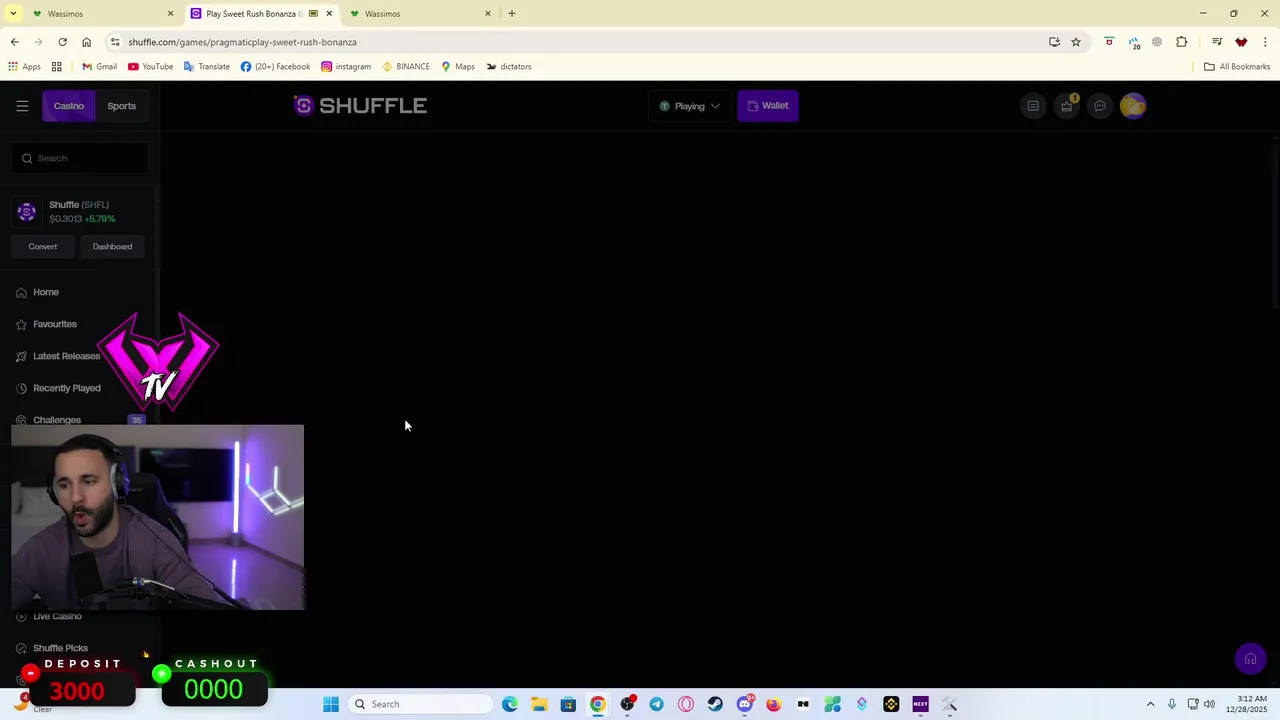Open the dictators bookmark

(509, 67)
